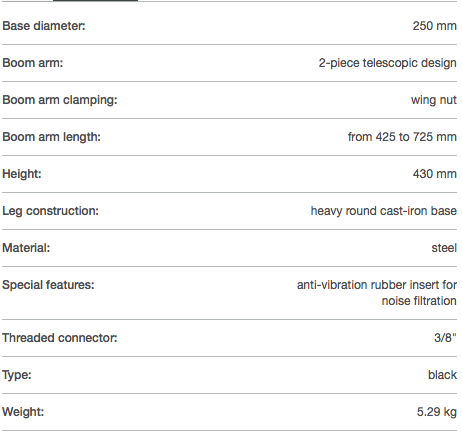Select the 'wing nut' value
Viewport: 462px width, 436px height.
pos(434,100)
